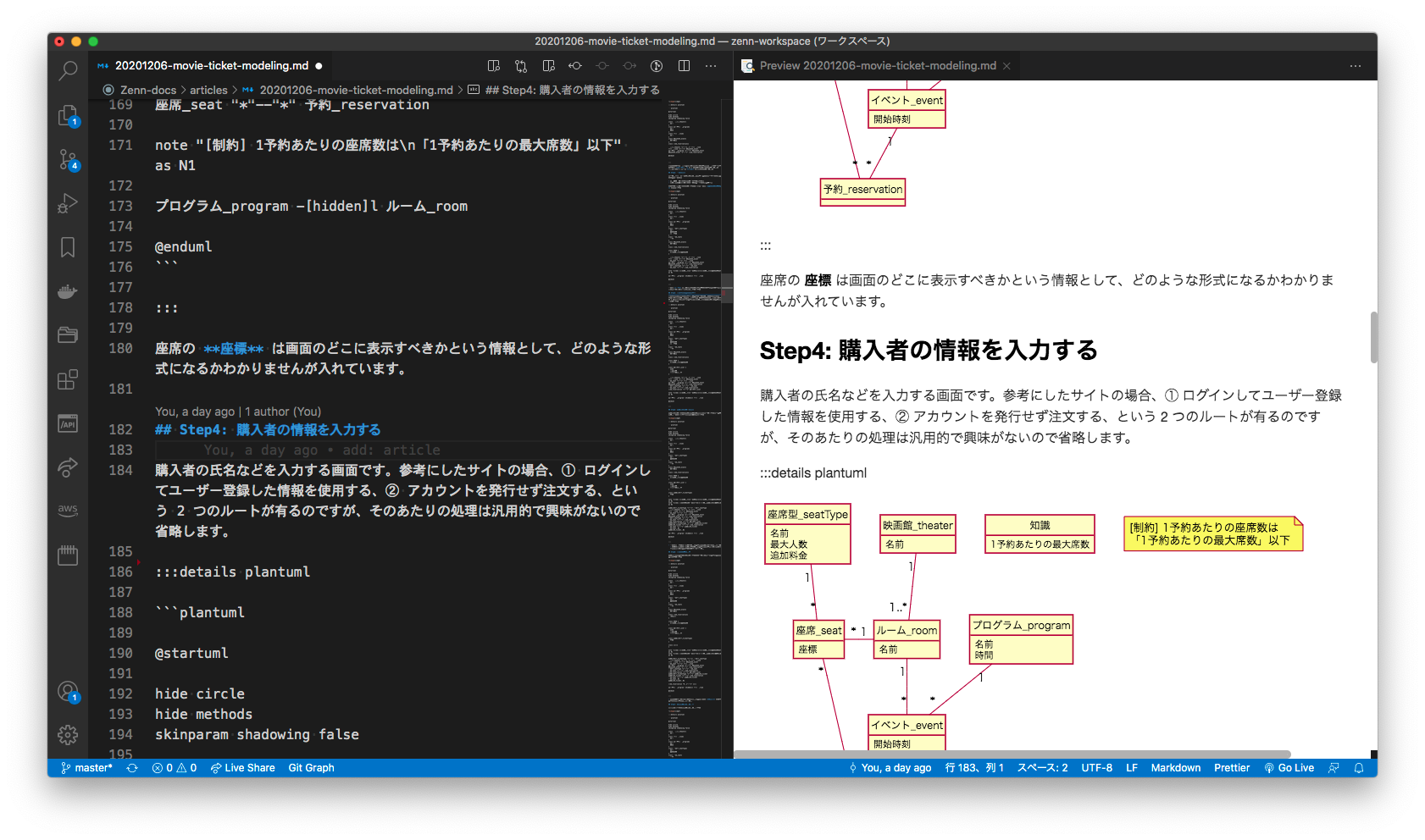
Task: Open the Explorer files view
Action: 68,115
